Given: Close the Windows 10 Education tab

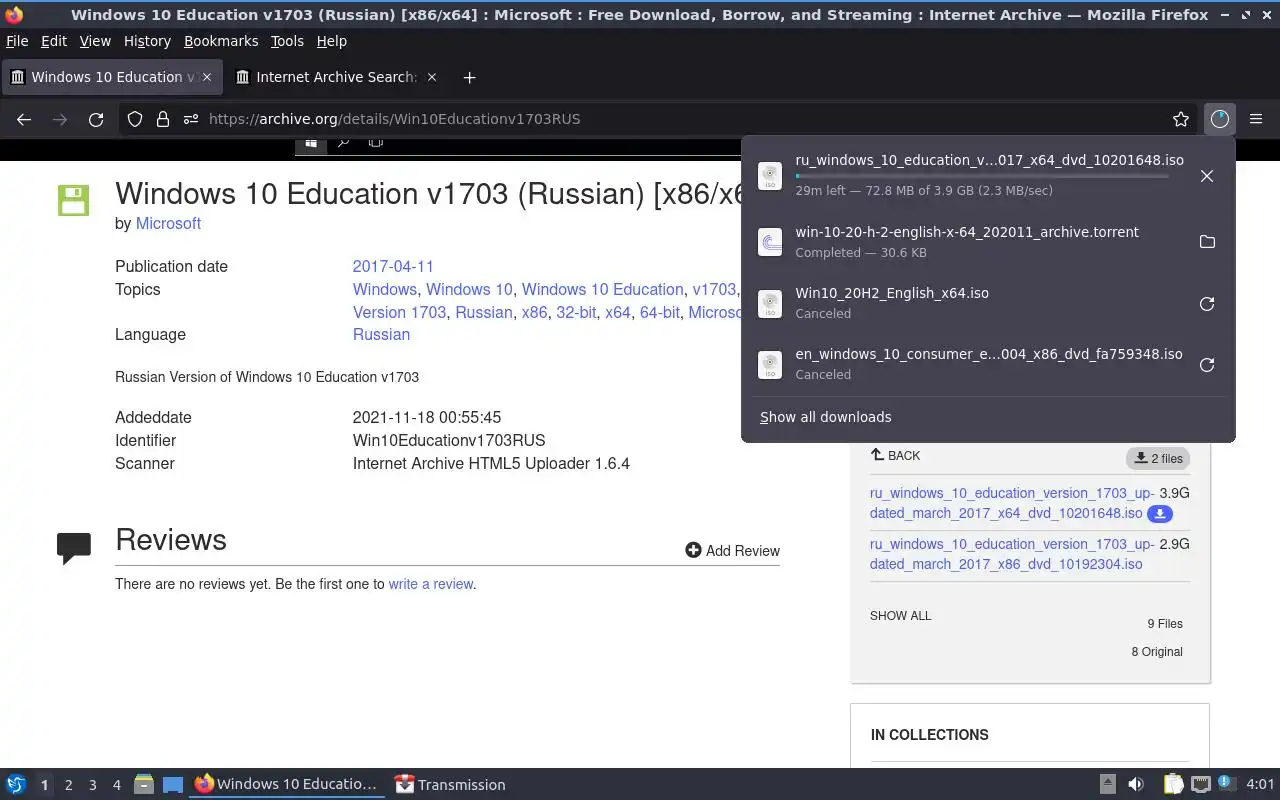Looking at the screenshot, I should coord(208,77).
